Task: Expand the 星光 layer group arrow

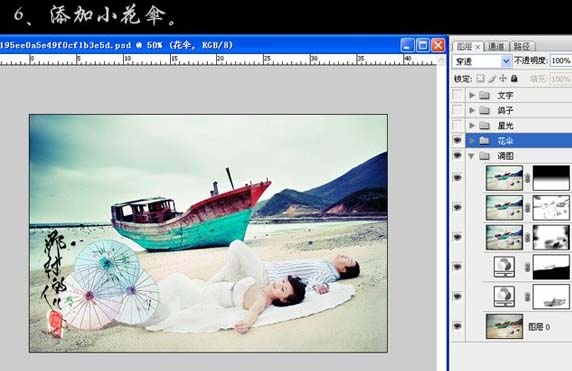Action: coord(472,125)
